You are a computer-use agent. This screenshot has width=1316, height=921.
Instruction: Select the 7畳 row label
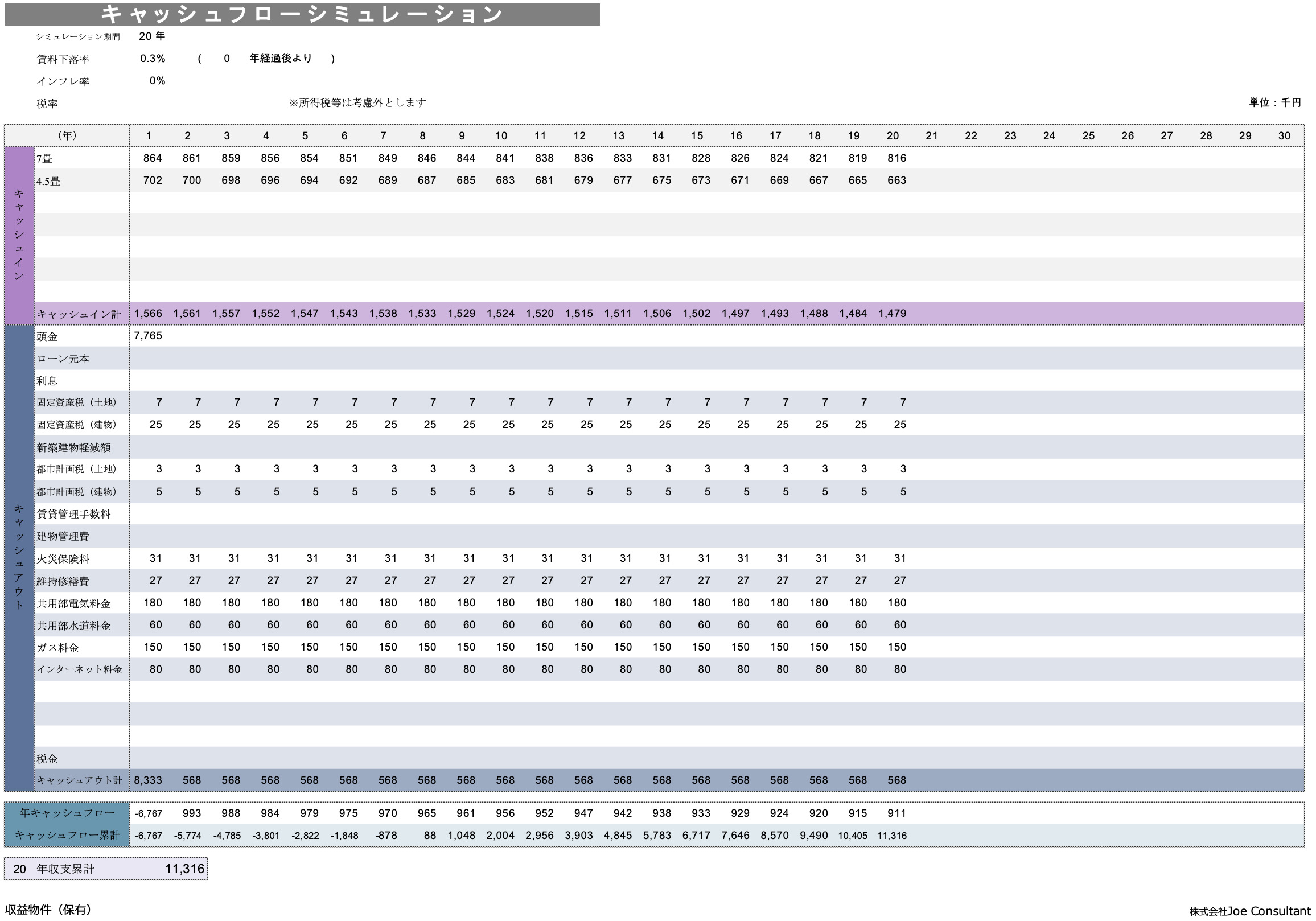click(x=45, y=159)
